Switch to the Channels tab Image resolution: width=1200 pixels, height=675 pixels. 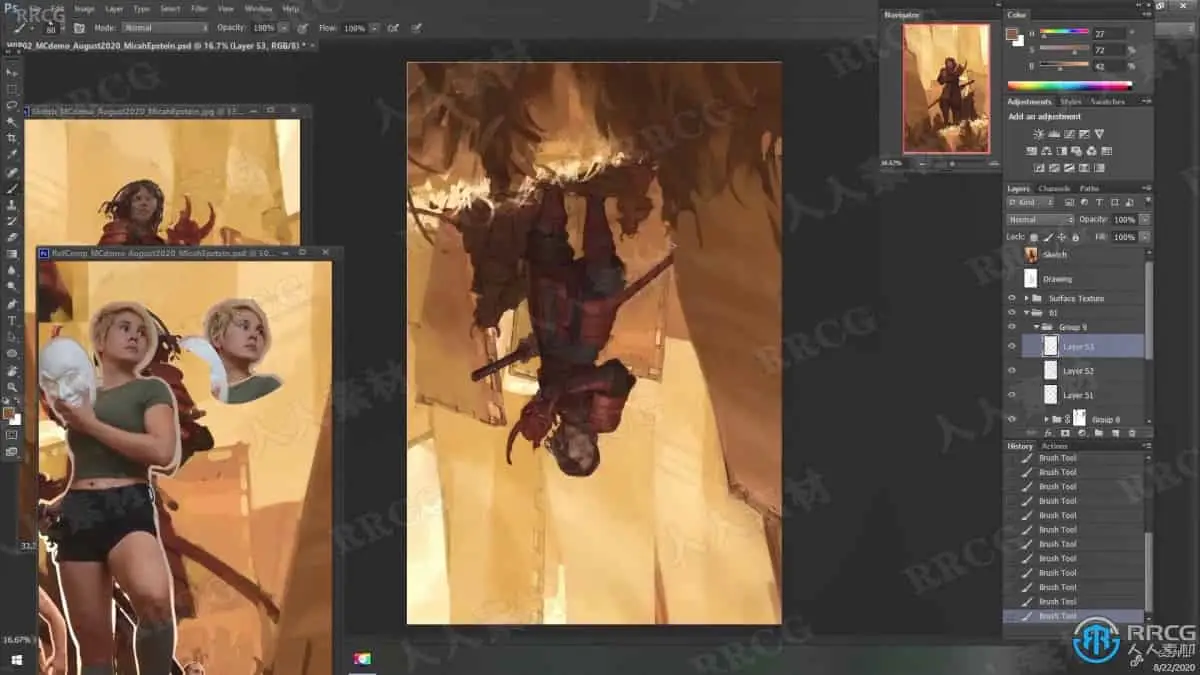point(1054,188)
